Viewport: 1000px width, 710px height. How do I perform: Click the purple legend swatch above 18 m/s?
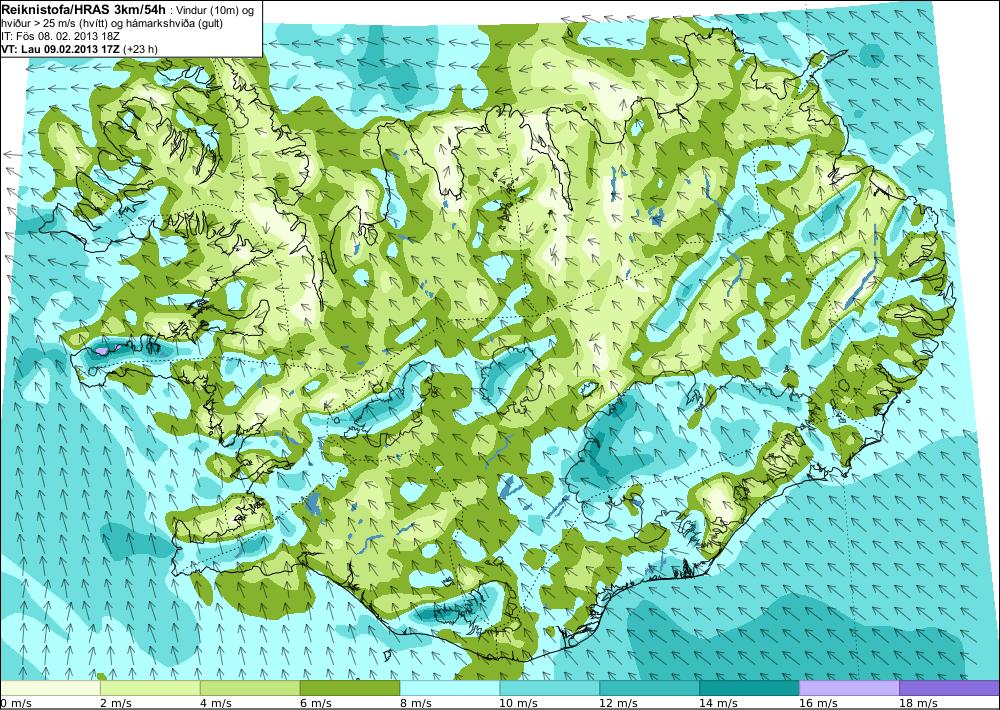click(x=950, y=688)
